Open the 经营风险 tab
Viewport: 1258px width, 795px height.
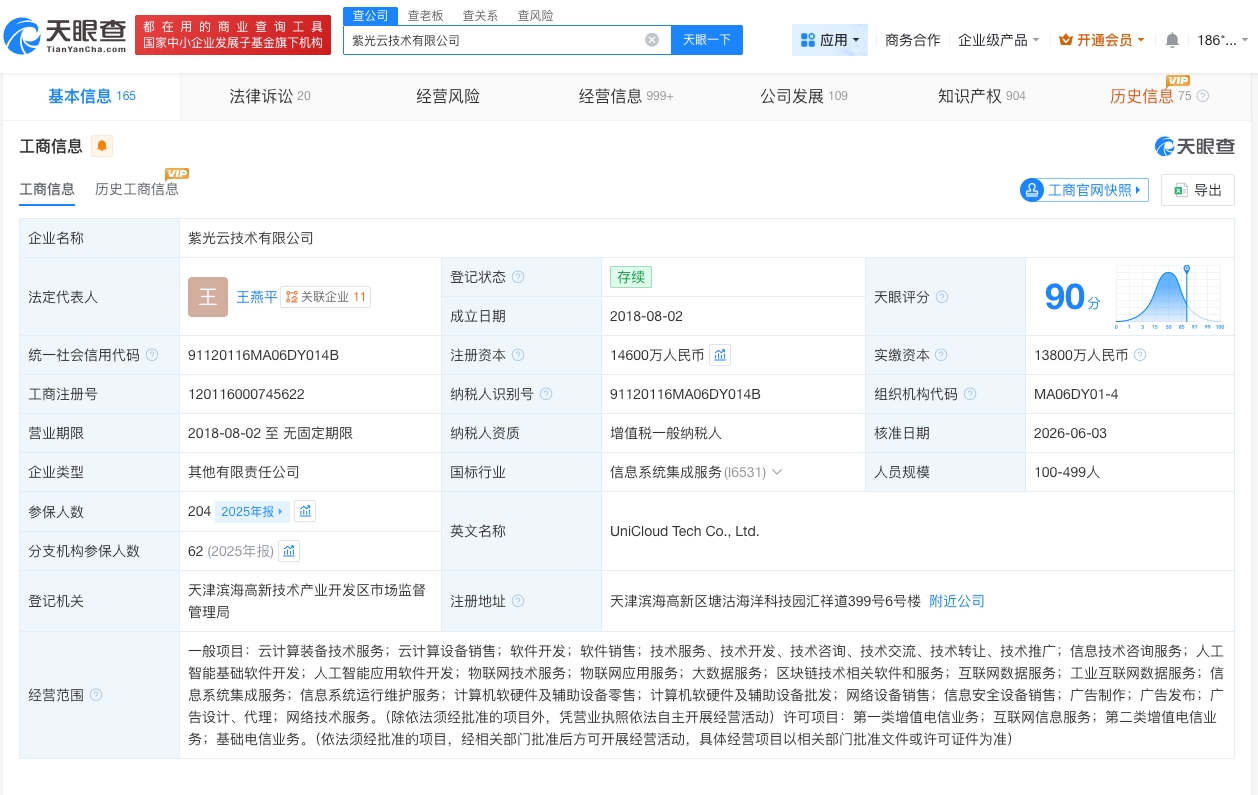coord(448,96)
